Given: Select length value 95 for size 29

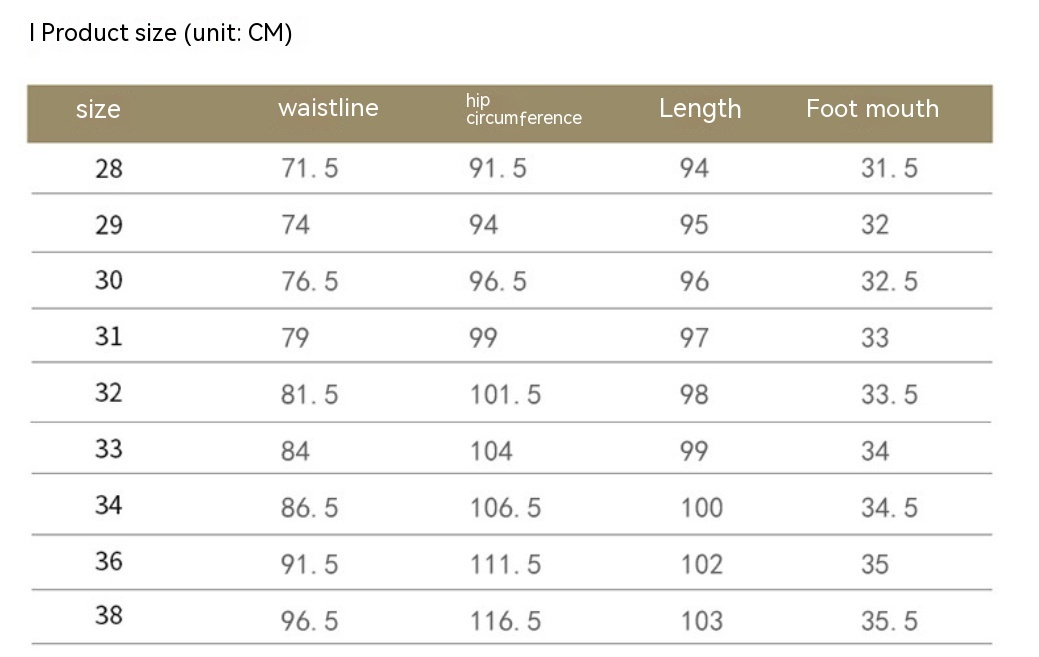Looking at the screenshot, I should pyautogui.click(x=694, y=225).
